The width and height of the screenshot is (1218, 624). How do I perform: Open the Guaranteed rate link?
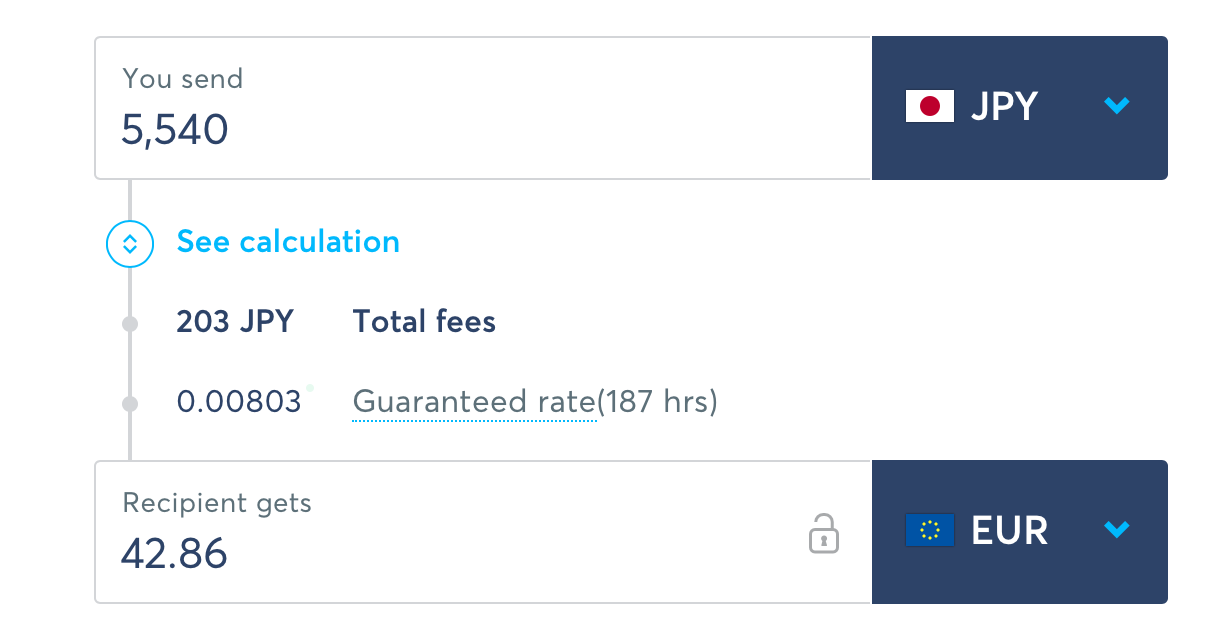[x=475, y=402]
